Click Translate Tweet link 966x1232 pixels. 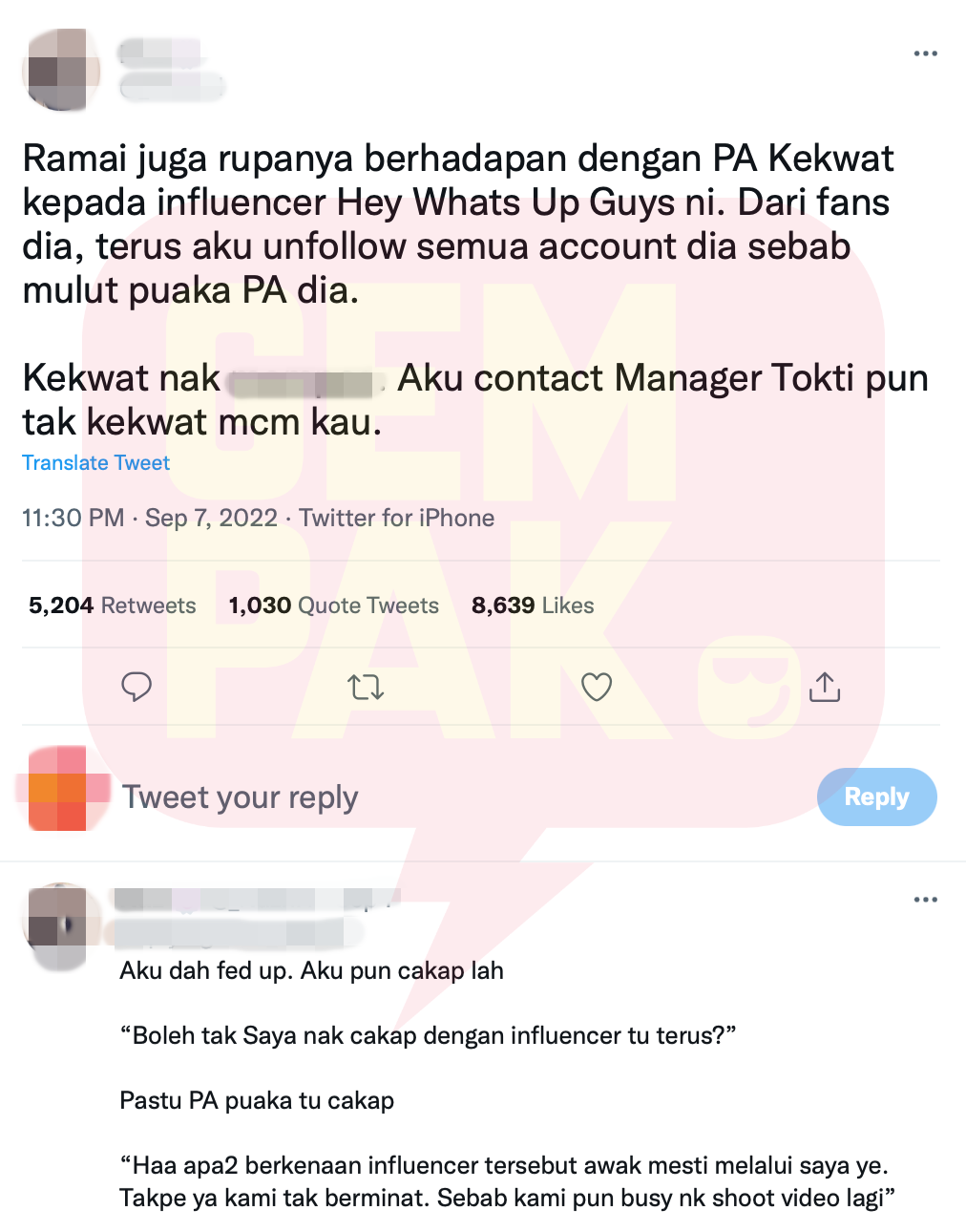pos(95,463)
